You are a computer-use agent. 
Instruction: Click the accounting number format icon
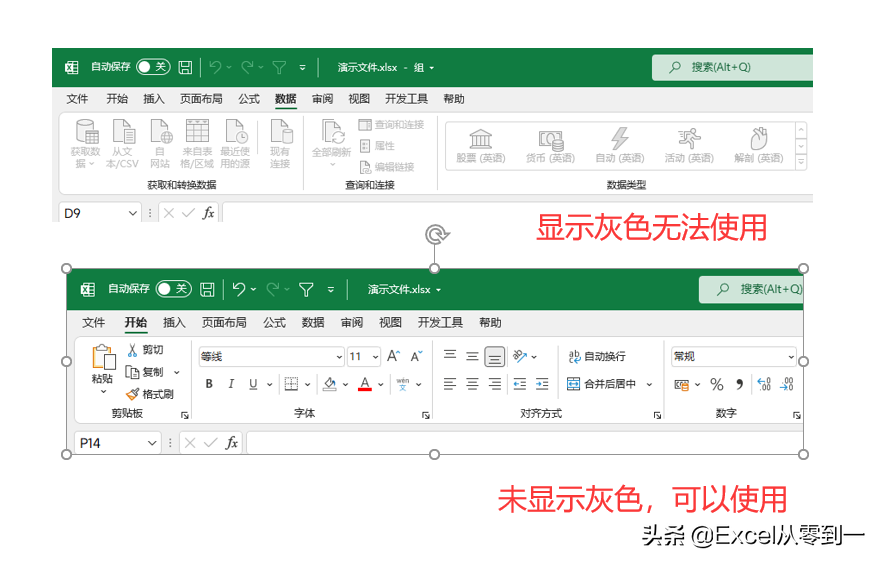click(681, 385)
